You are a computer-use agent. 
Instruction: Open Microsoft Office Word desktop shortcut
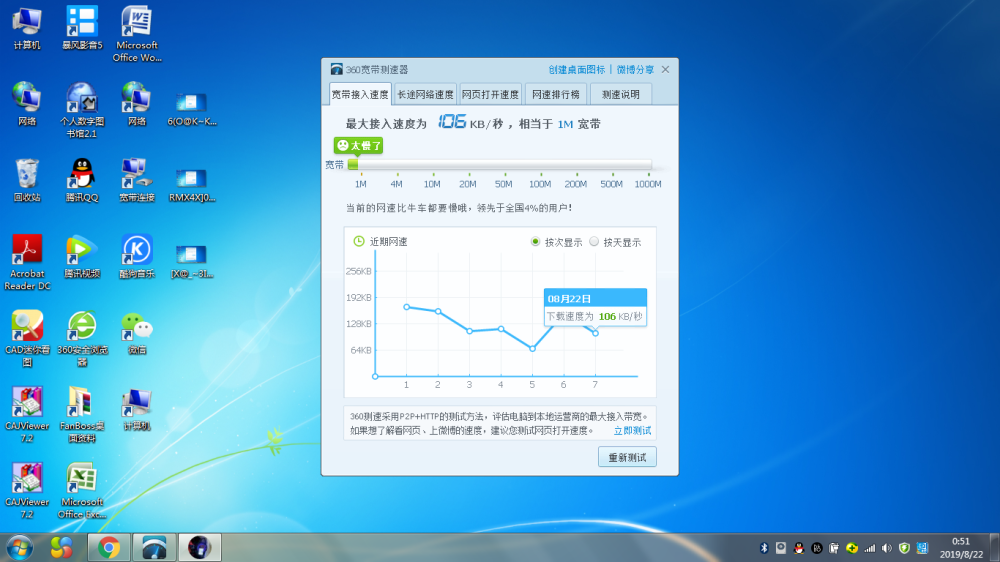(136, 33)
